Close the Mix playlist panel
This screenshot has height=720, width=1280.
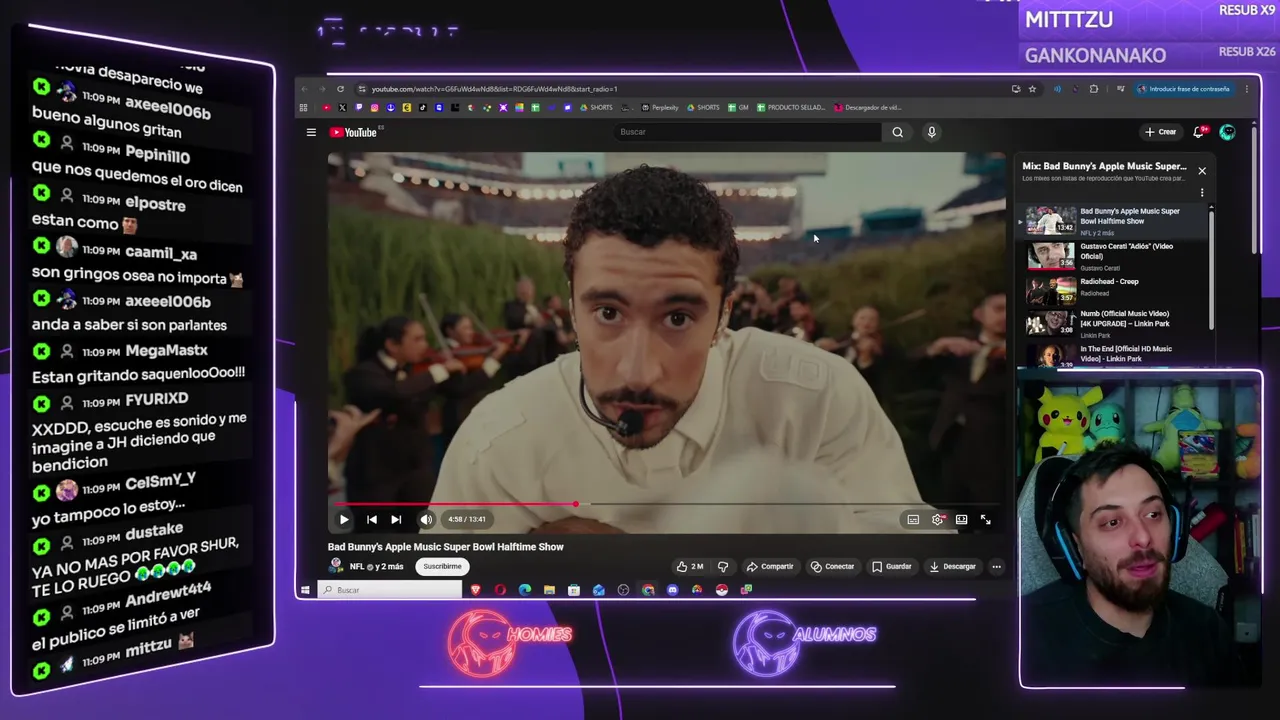1202,171
